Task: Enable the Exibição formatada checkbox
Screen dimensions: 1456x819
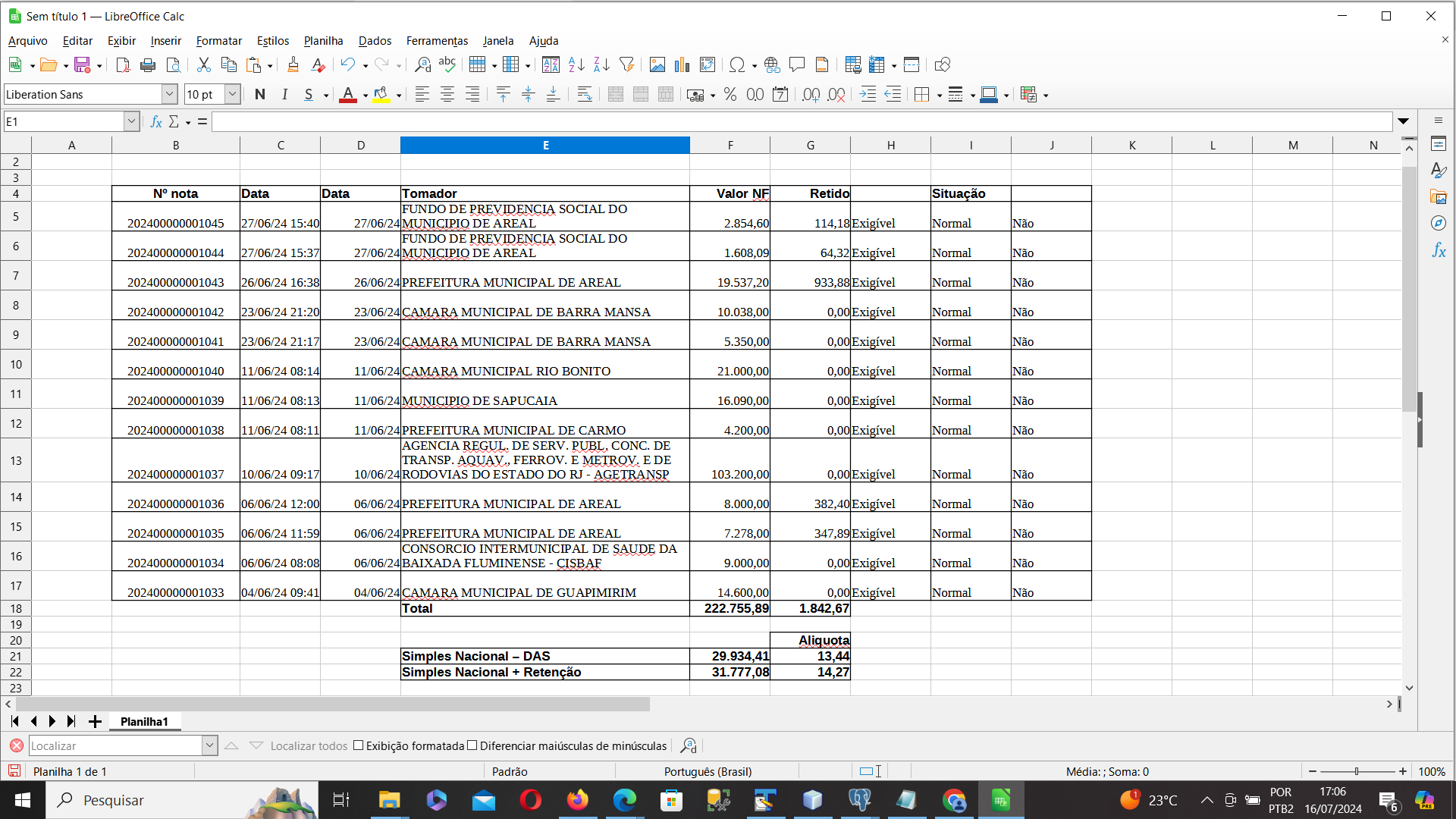Action: point(359,745)
